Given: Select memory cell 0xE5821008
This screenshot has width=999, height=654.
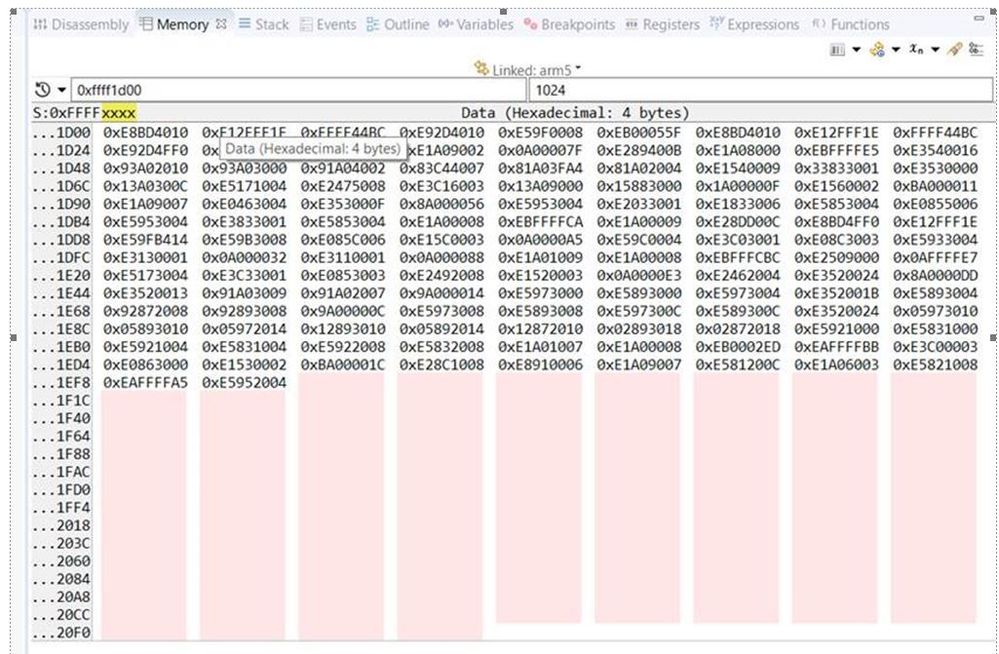Looking at the screenshot, I should tap(935, 365).
